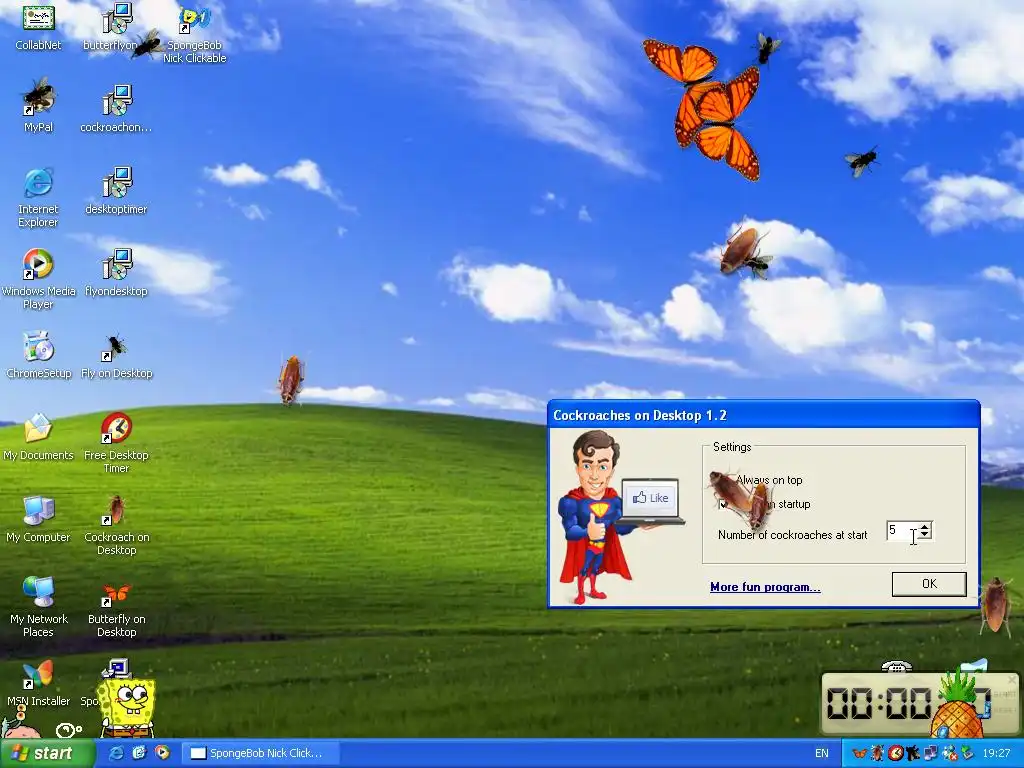This screenshot has height=768, width=1024.
Task: Click the Messenger tray icon with red X
Action: 949,753
